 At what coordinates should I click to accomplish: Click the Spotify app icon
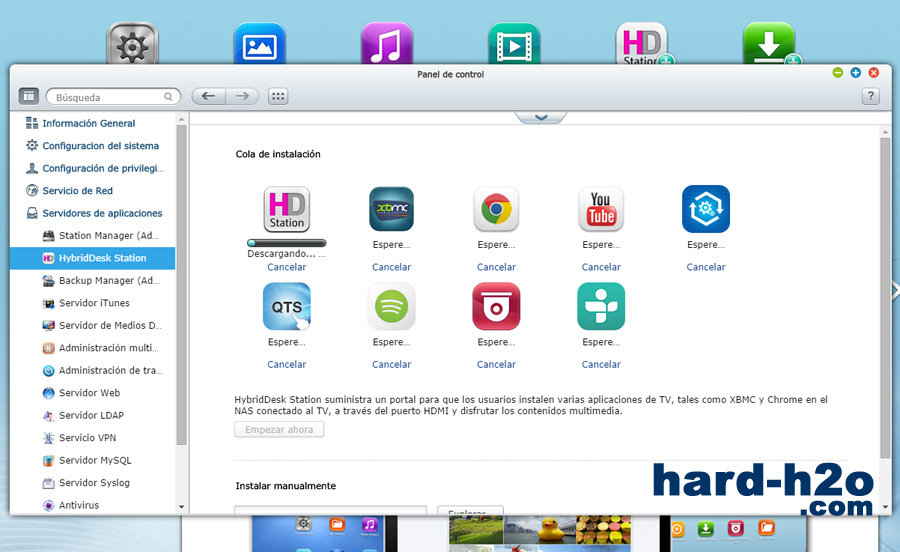coord(391,306)
